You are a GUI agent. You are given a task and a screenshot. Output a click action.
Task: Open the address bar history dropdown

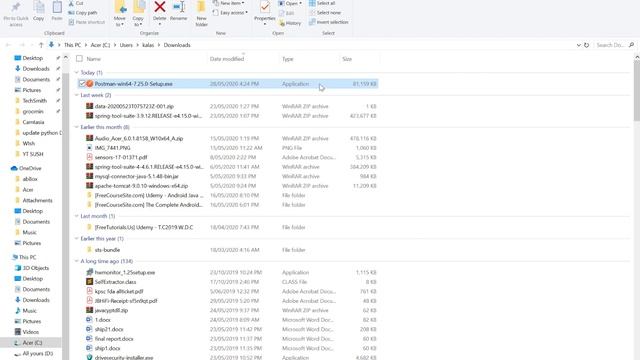tap(578, 45)
